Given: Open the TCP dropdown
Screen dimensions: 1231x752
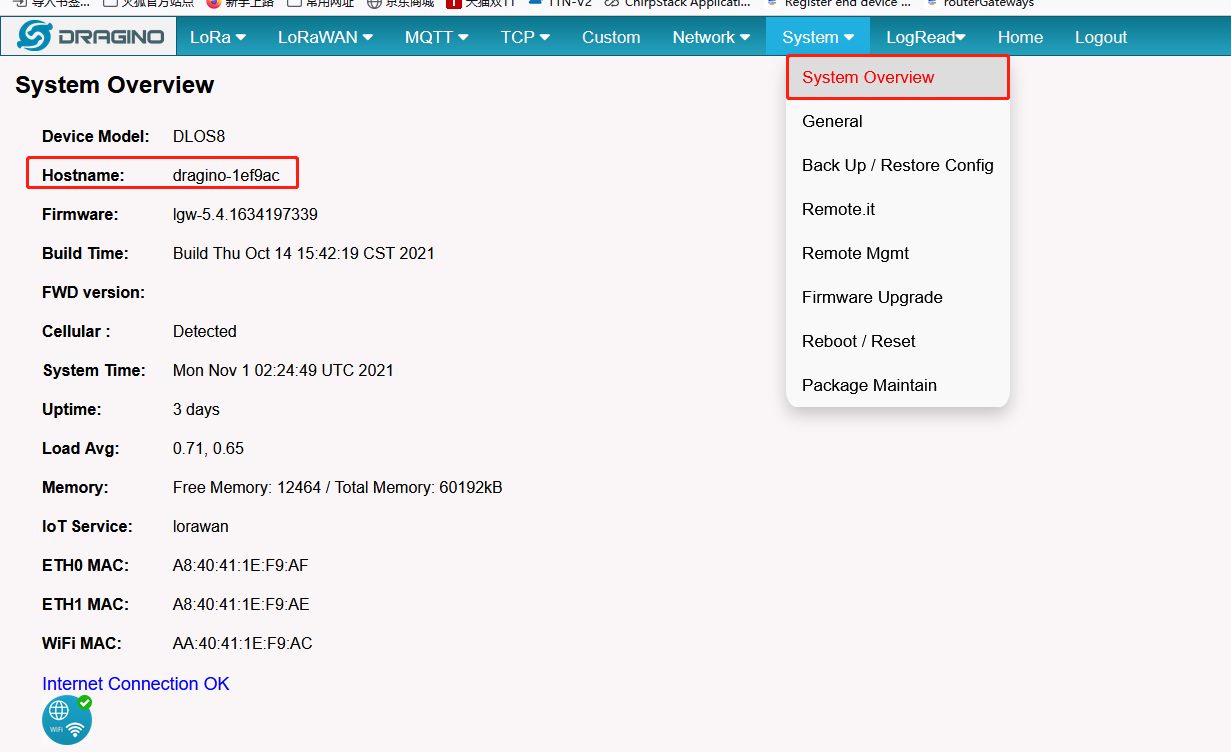Looking at the screenshot, I should (525, 37).
